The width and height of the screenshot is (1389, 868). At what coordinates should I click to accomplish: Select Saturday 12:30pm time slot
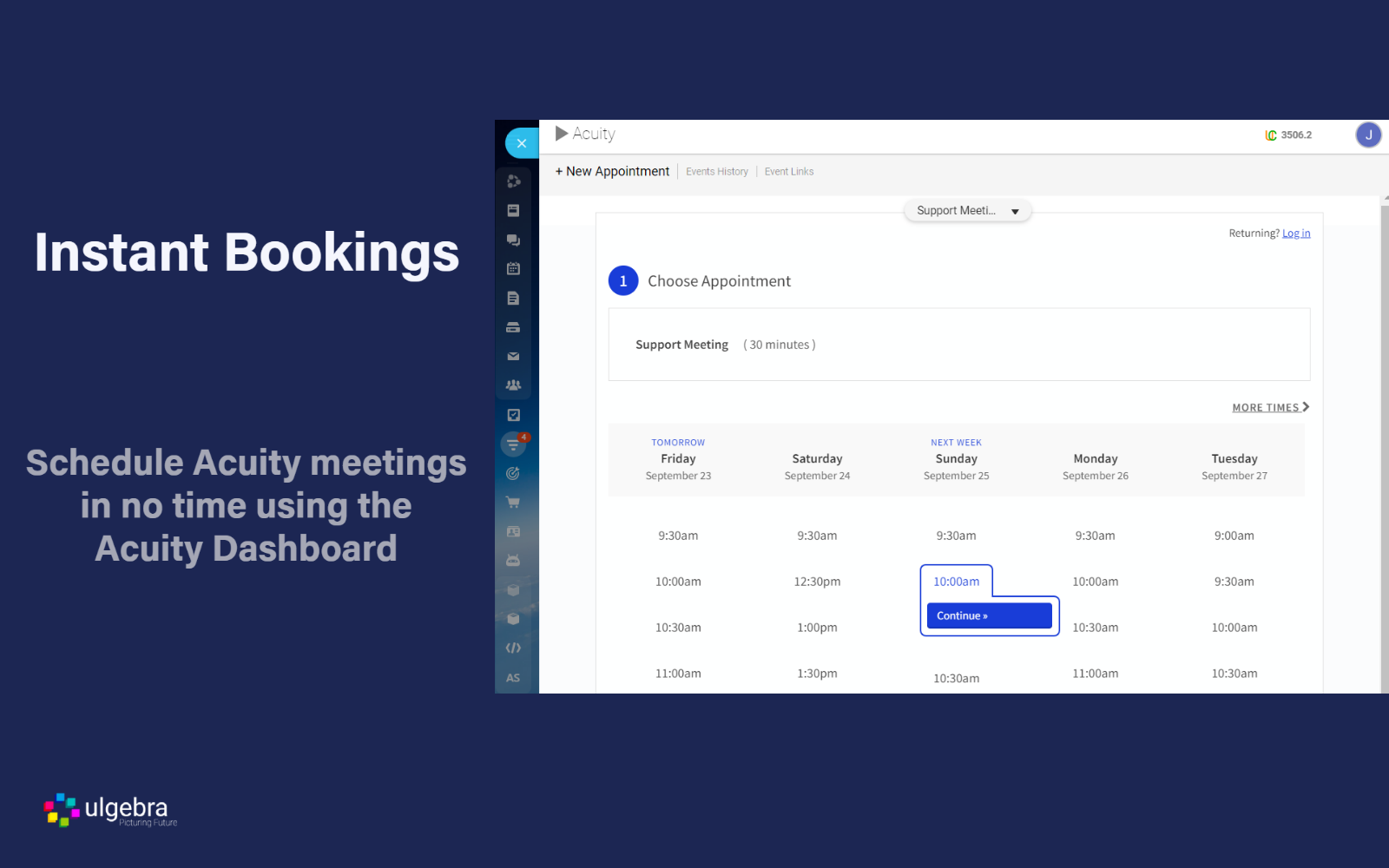point(817,582)
